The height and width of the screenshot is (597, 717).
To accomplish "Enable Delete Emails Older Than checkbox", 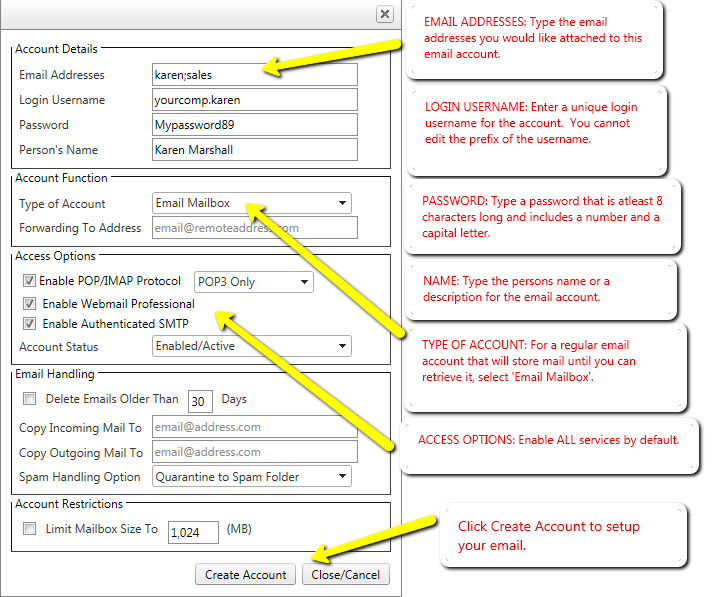I will (30, 399).
